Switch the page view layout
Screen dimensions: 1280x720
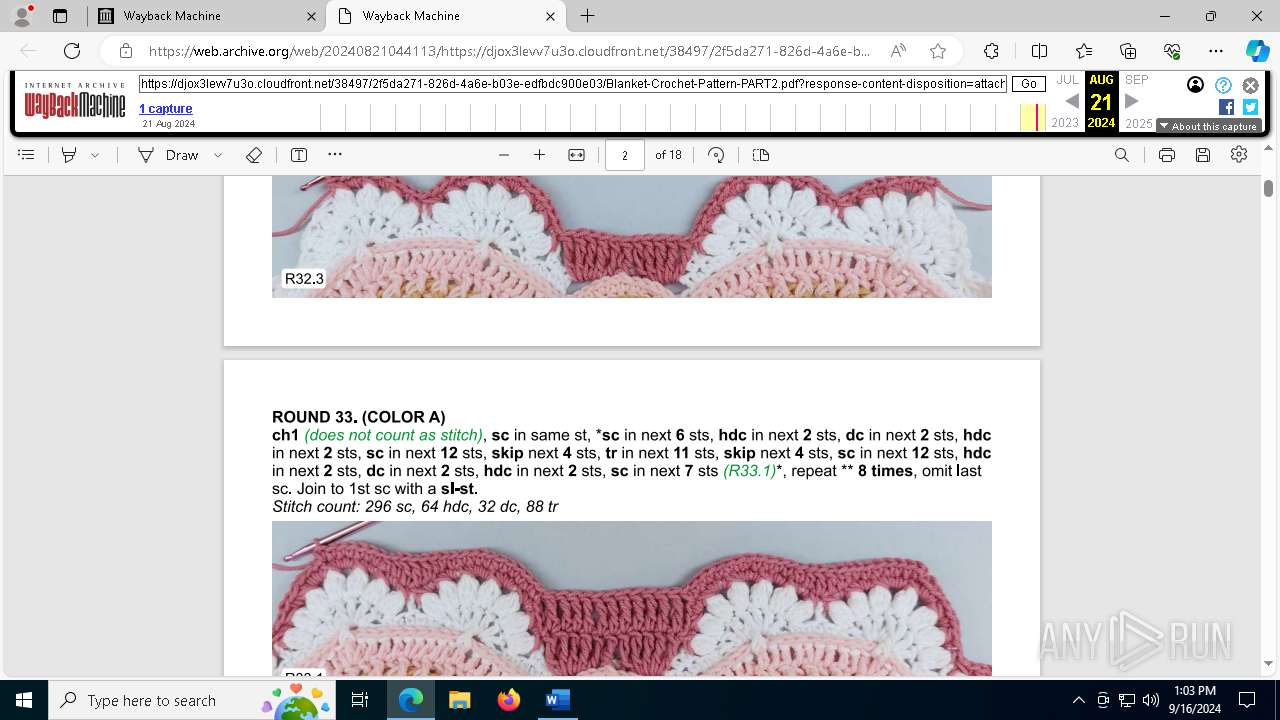tap(761, 155)
